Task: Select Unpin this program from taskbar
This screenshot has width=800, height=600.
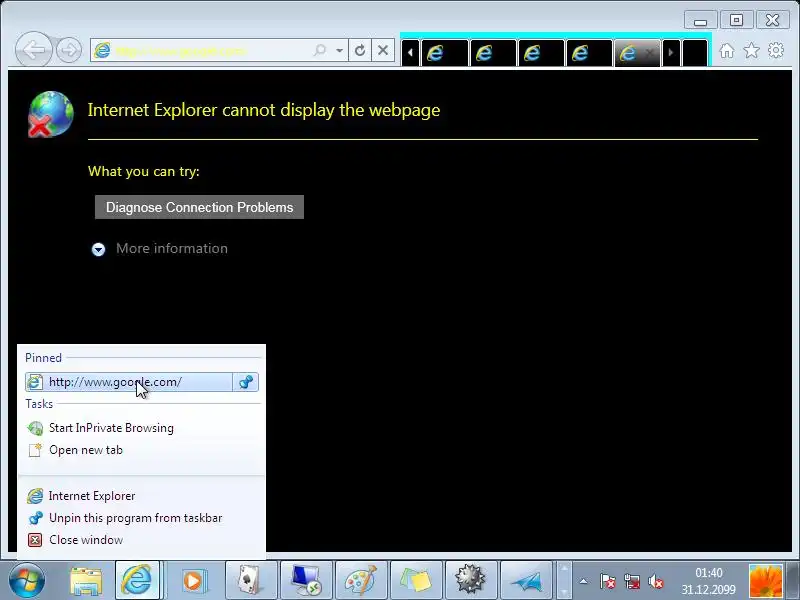Action: pyautogui.click(x=135, y=518)
